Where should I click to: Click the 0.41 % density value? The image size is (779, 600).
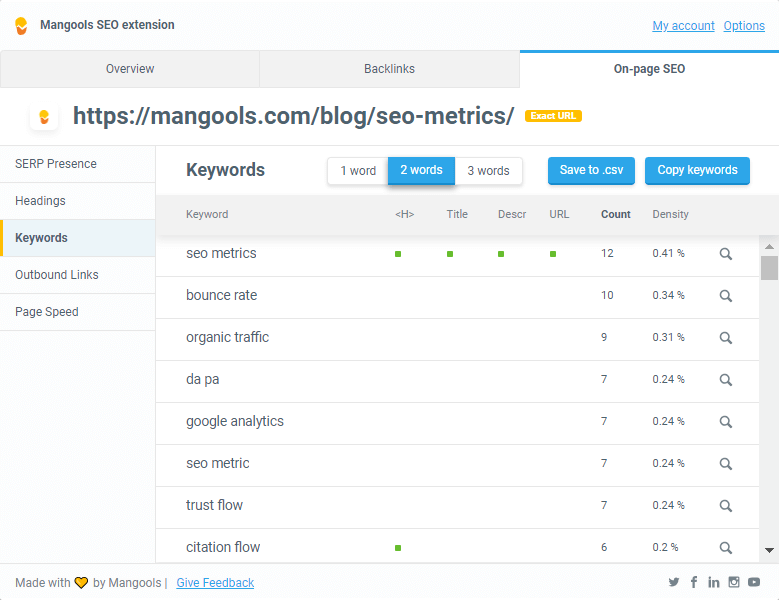668,253
